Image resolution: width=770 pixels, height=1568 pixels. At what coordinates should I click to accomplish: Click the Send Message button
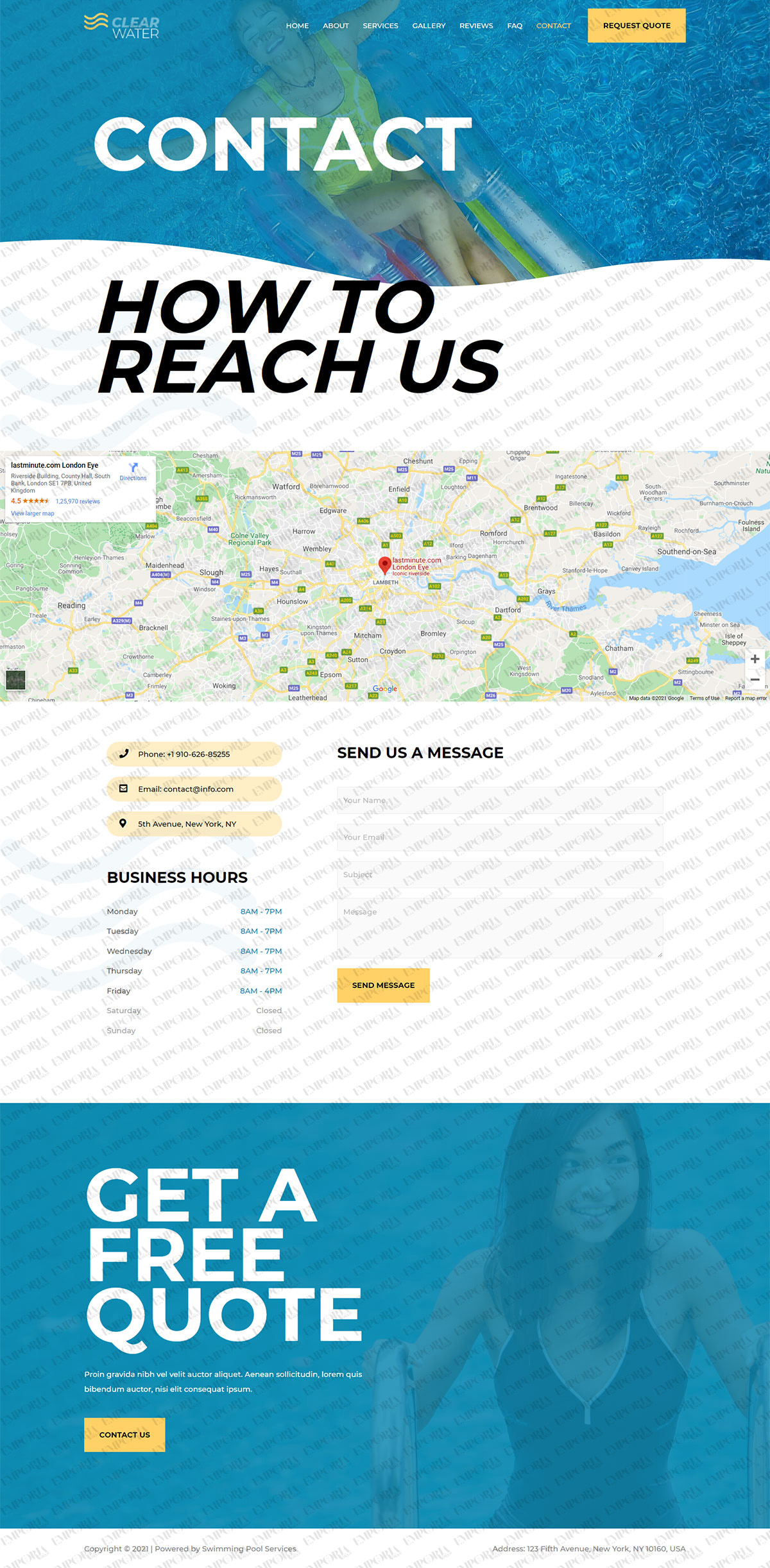pyautogui.click(x=383, y=985)
